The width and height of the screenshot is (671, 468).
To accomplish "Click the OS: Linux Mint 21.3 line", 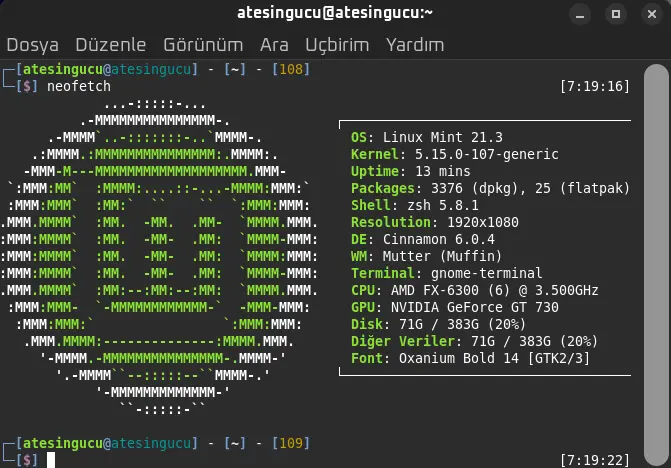I will pos(427,137).
